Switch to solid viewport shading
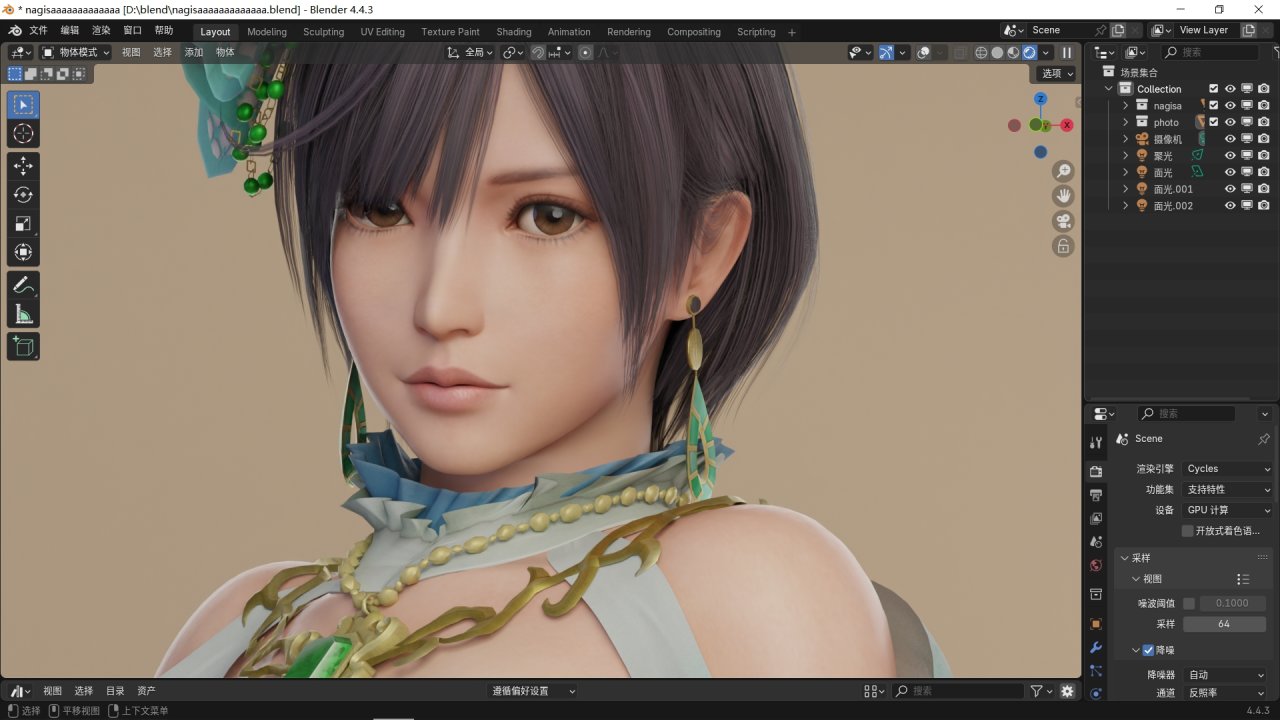The image size is (1280, 720). point(997,53)
